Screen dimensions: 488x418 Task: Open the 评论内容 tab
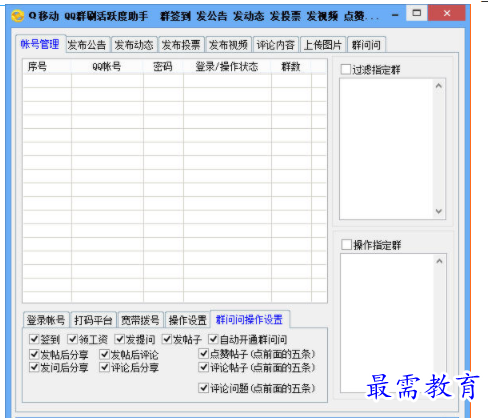click(275, 45)
